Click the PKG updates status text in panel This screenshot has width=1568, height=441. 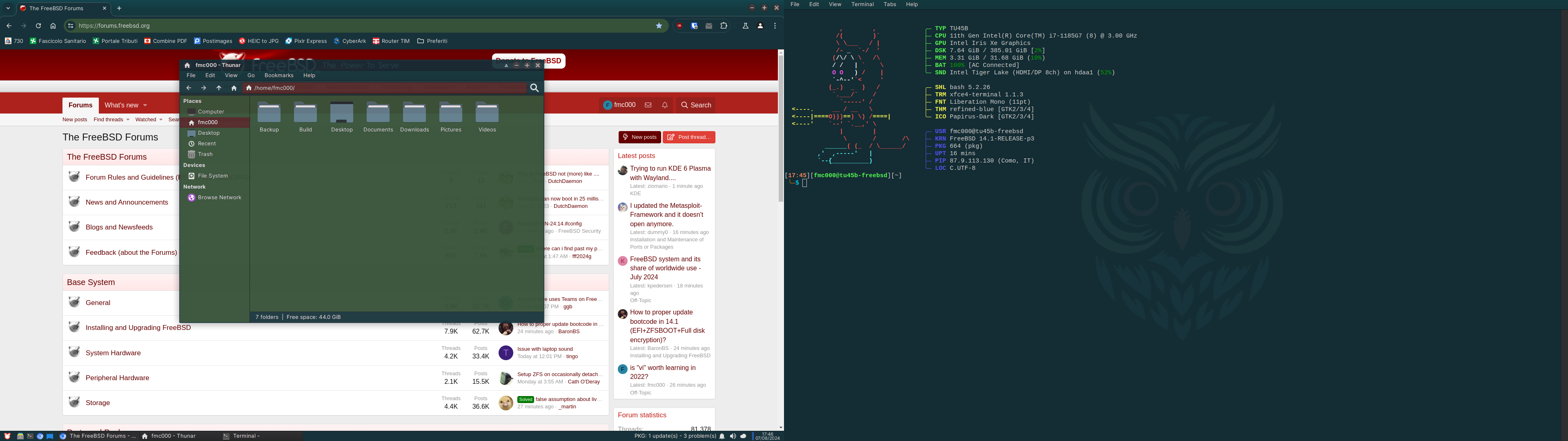675,436
